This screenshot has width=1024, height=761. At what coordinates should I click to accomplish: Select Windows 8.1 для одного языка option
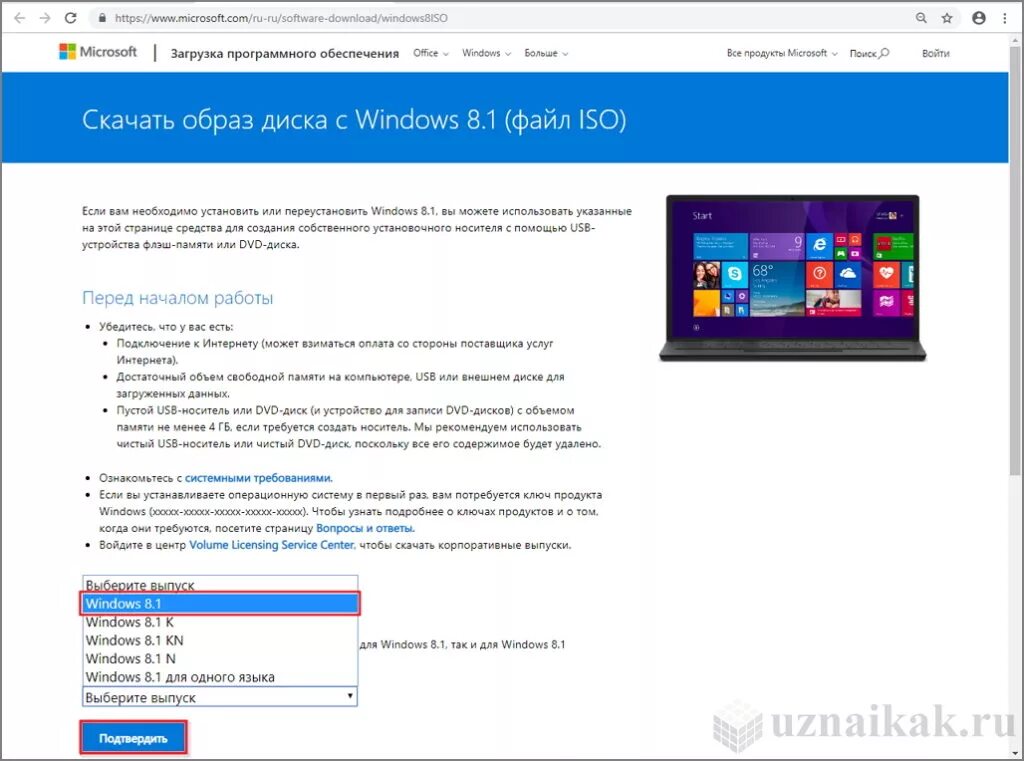(x=220, y=677)
